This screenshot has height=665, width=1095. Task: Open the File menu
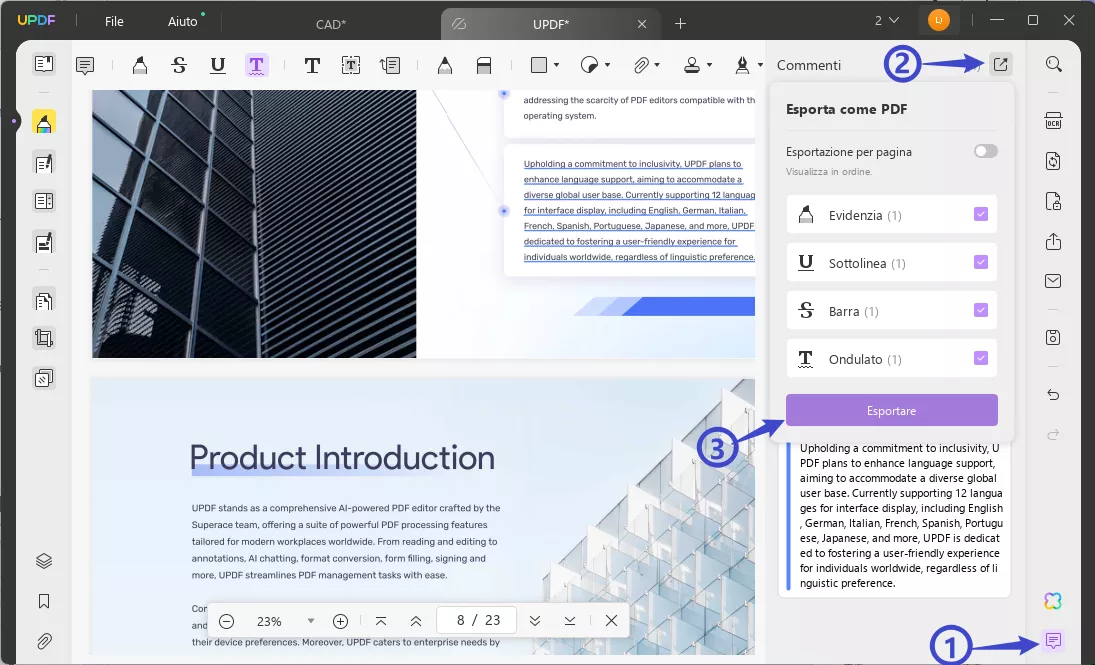click(114, 22)
